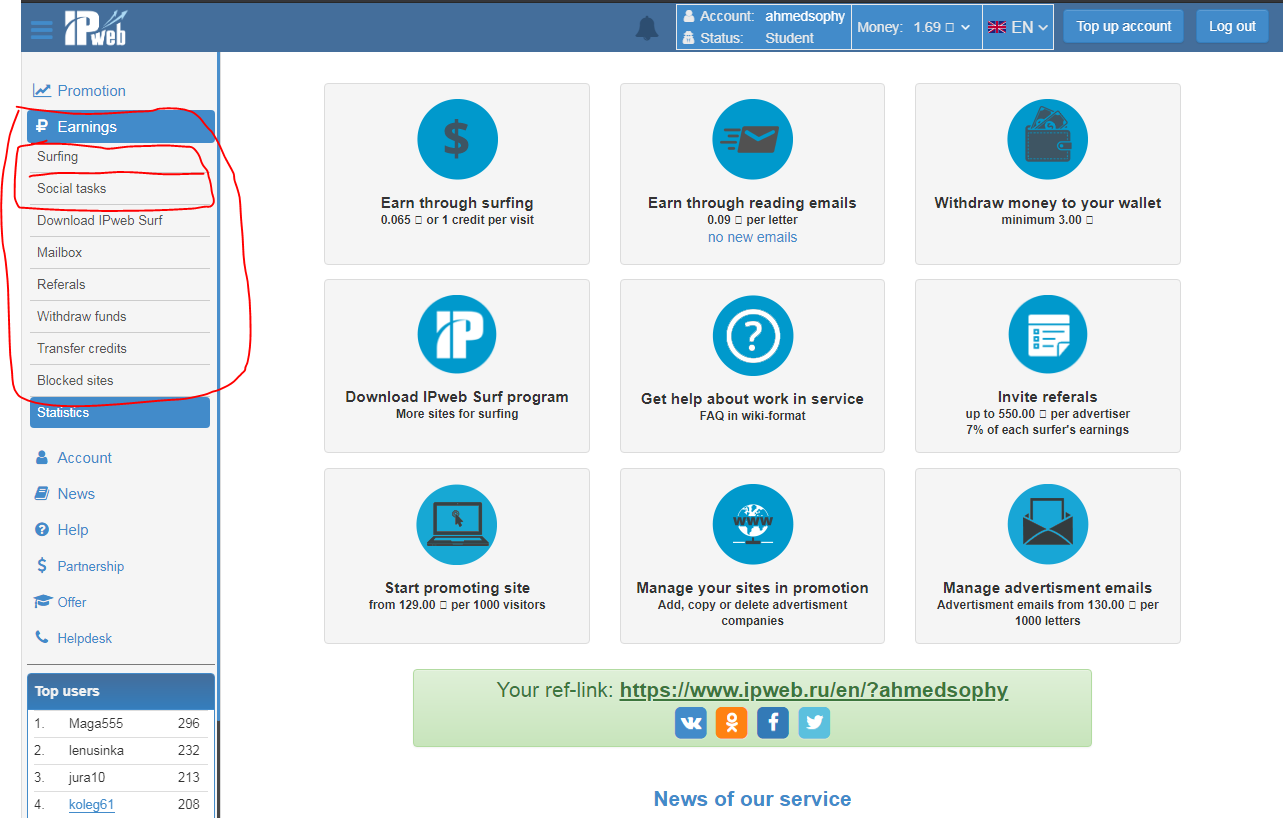Image resolution: width=1283 pixels, height=818 pixels.
Task: Click the dollar sign surfing icon
Action: [457, 139]
